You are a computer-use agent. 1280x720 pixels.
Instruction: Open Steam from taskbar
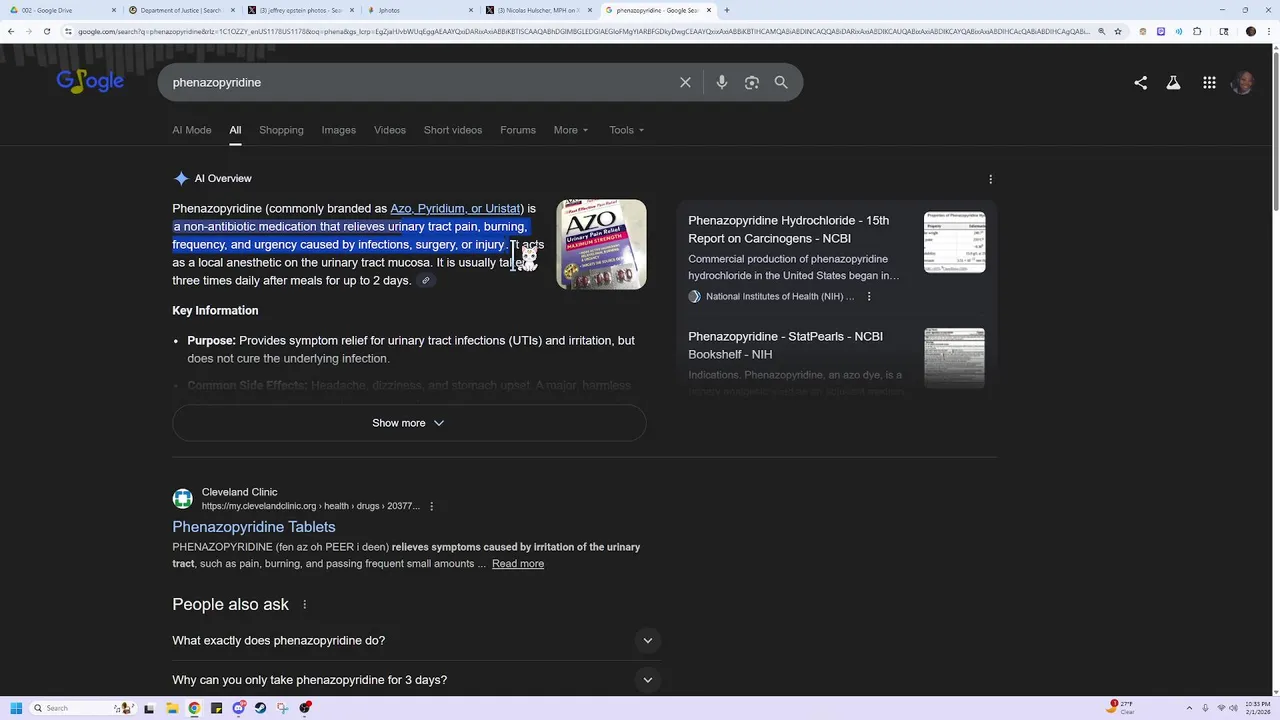click(x=261, y=708)
